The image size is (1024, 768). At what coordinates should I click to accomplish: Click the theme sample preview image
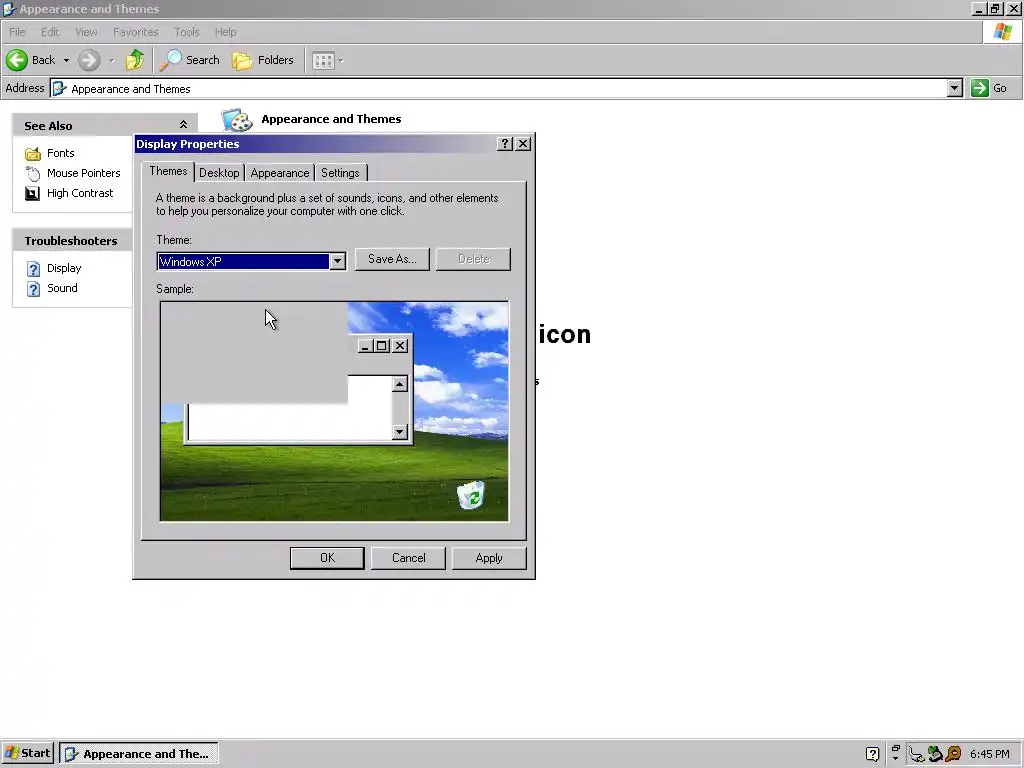tap(334, 411)
